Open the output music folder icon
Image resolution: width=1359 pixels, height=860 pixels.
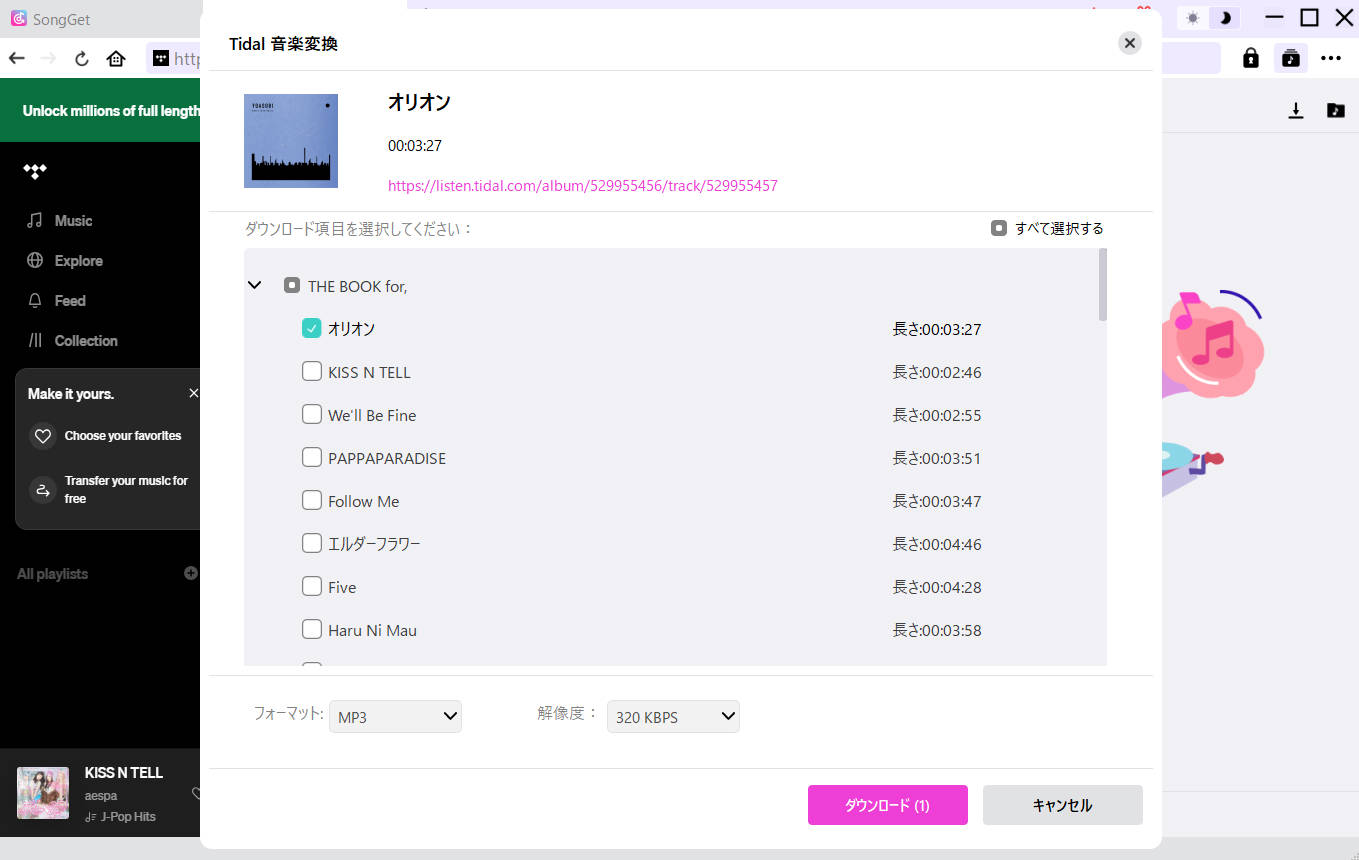tap(1336, 110)
